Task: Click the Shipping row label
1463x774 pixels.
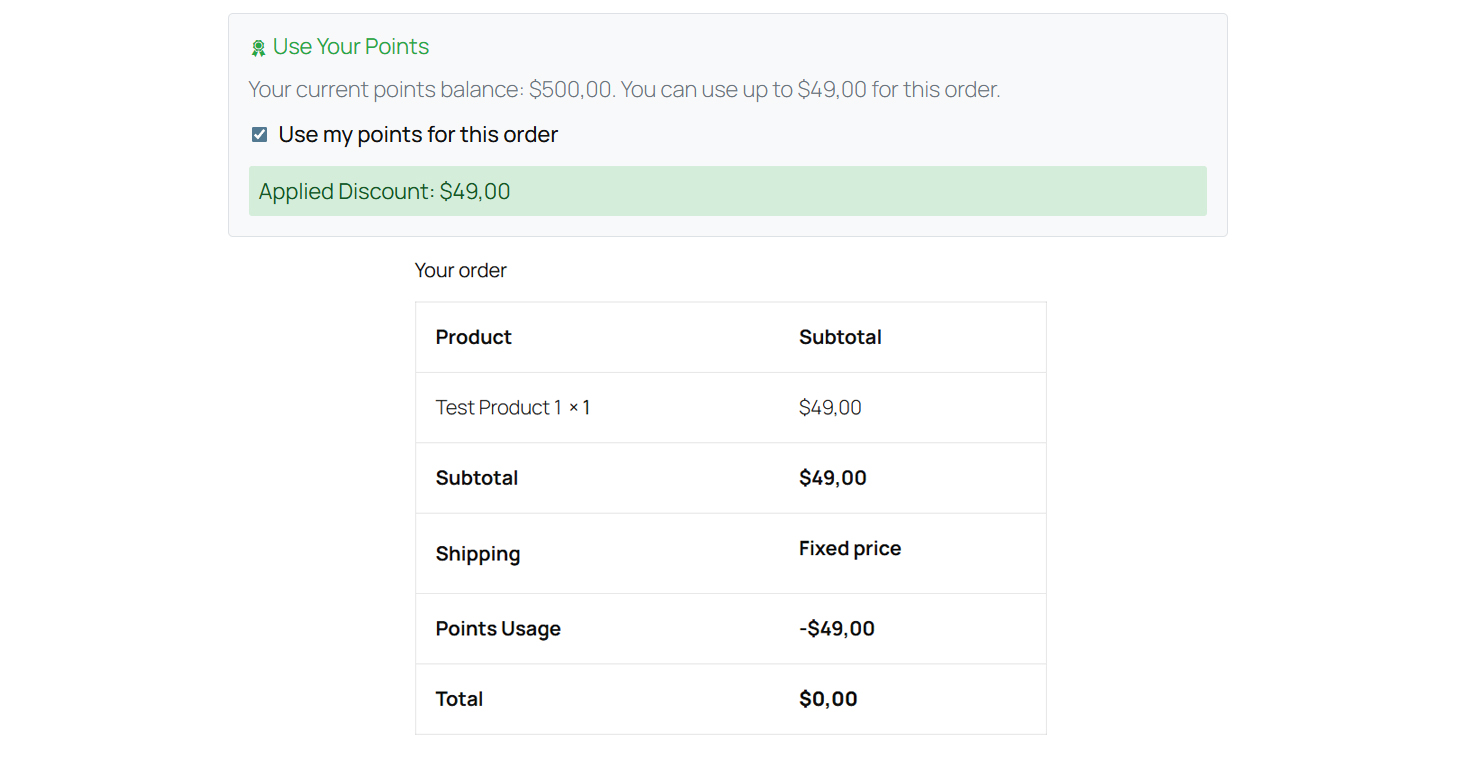Action: coord(478,553)
